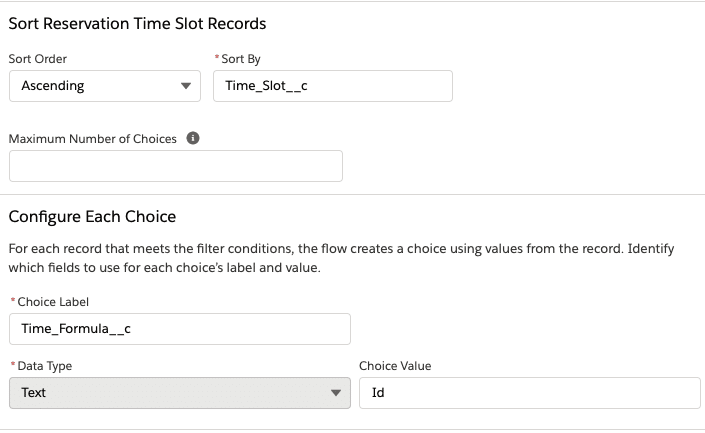705x433 pixels.
Task: Expand the Data Type dropdown arrow
Action: coord(335,393)
